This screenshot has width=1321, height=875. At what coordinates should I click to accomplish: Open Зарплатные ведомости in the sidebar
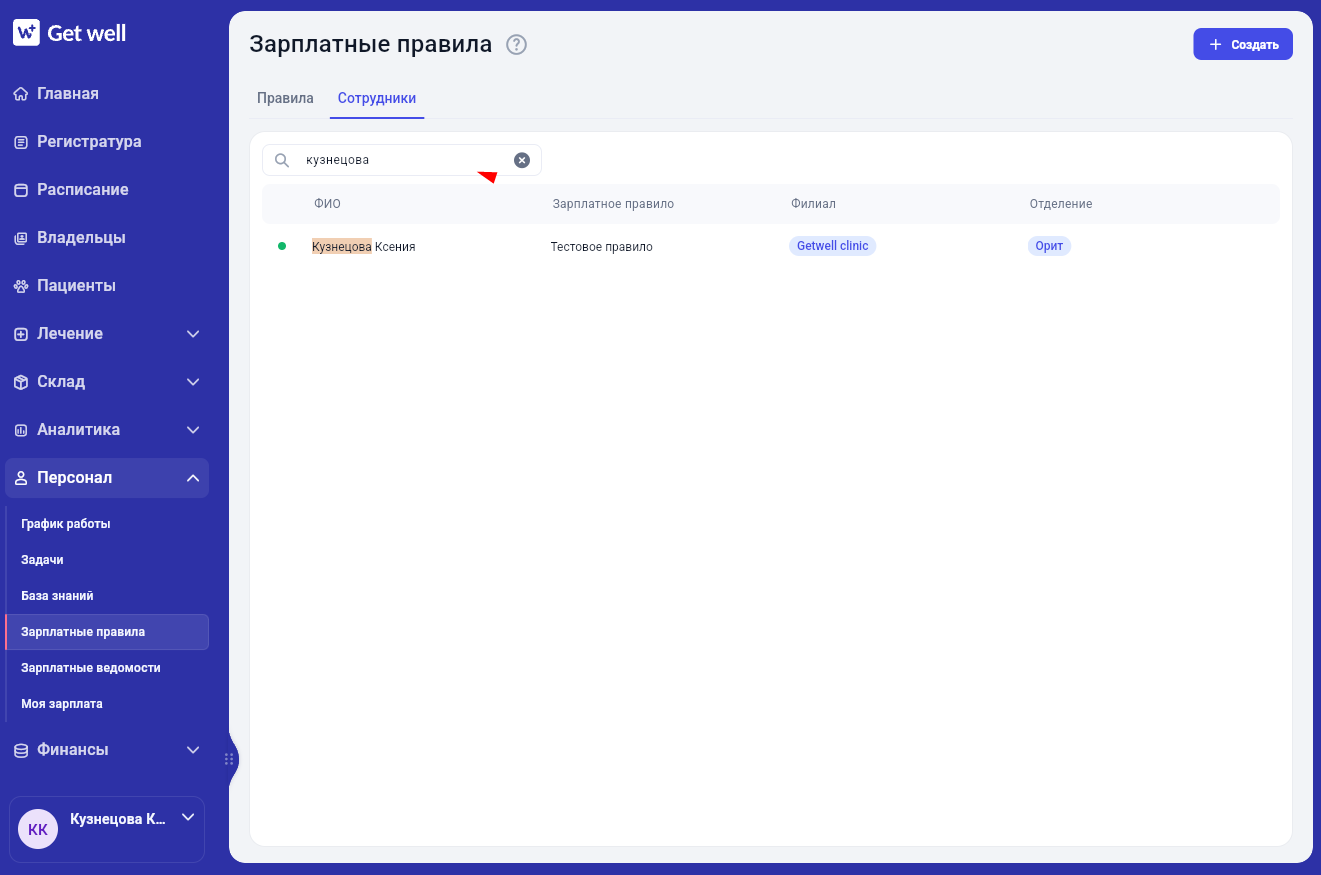point(91,668)
